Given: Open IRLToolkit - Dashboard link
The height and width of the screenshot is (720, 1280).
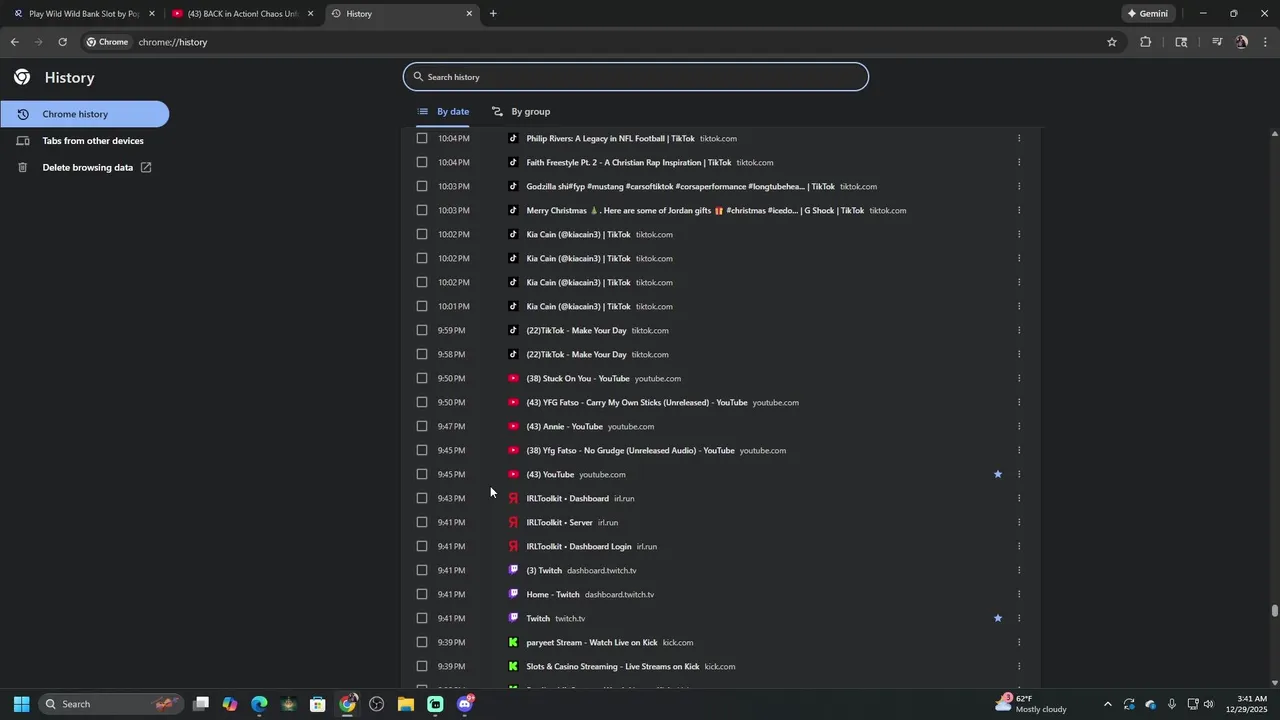Looking at the screenshot, I should coord(567,499).
